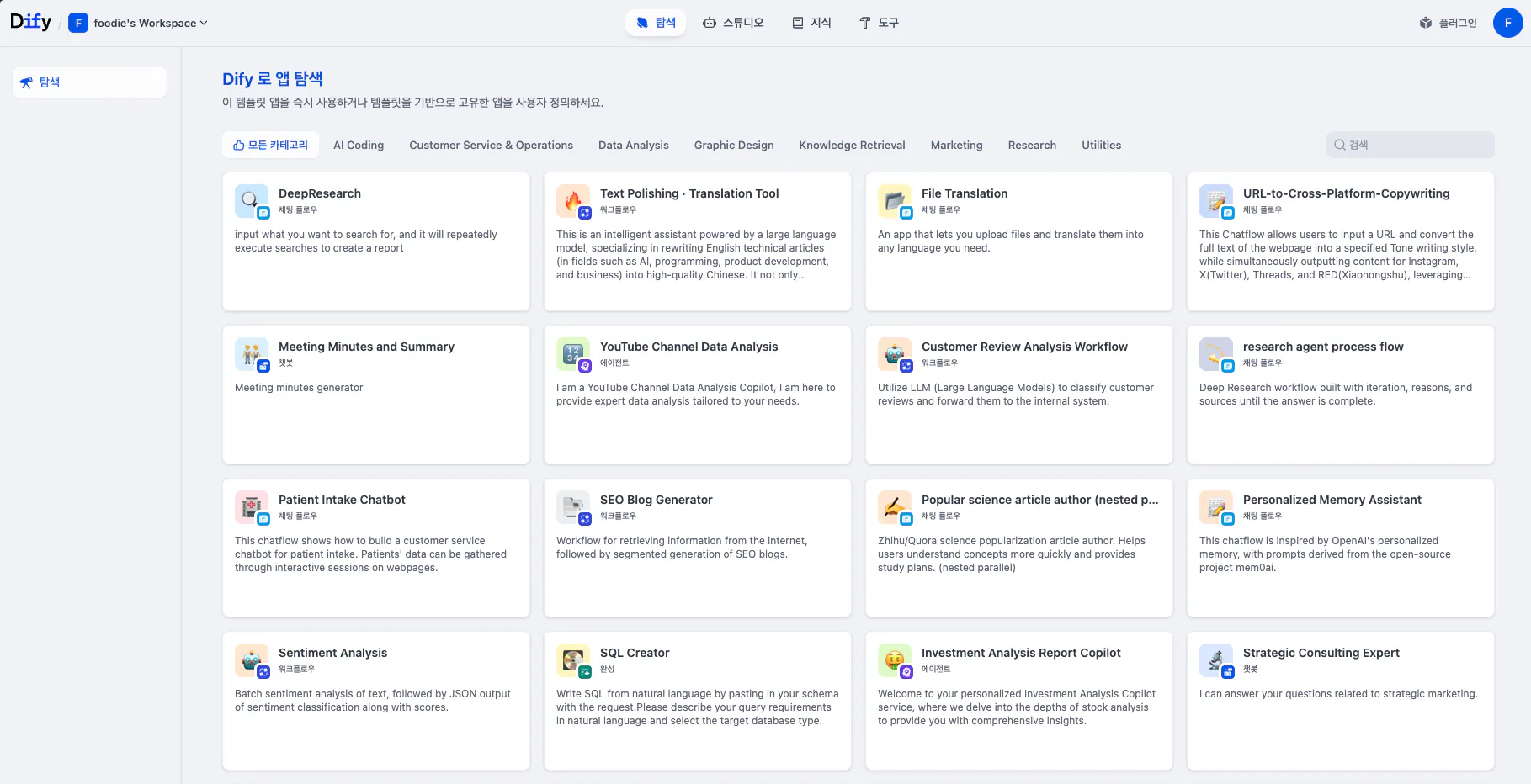
Task: Open the File Translation template title
Action: pyautogui.click(x=965, y=193)
